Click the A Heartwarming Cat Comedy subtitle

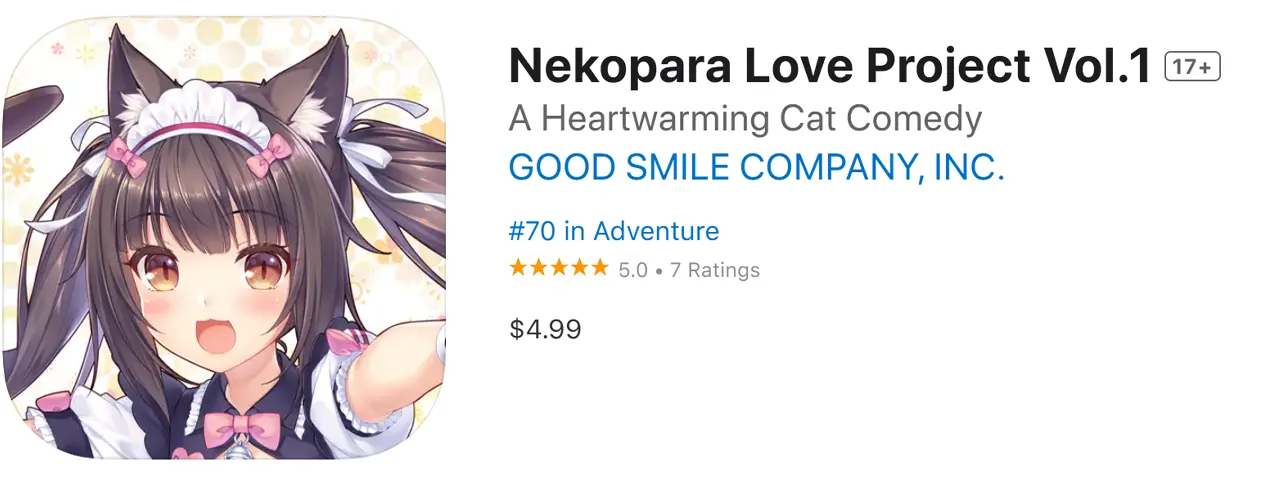(x=745, y=119)
